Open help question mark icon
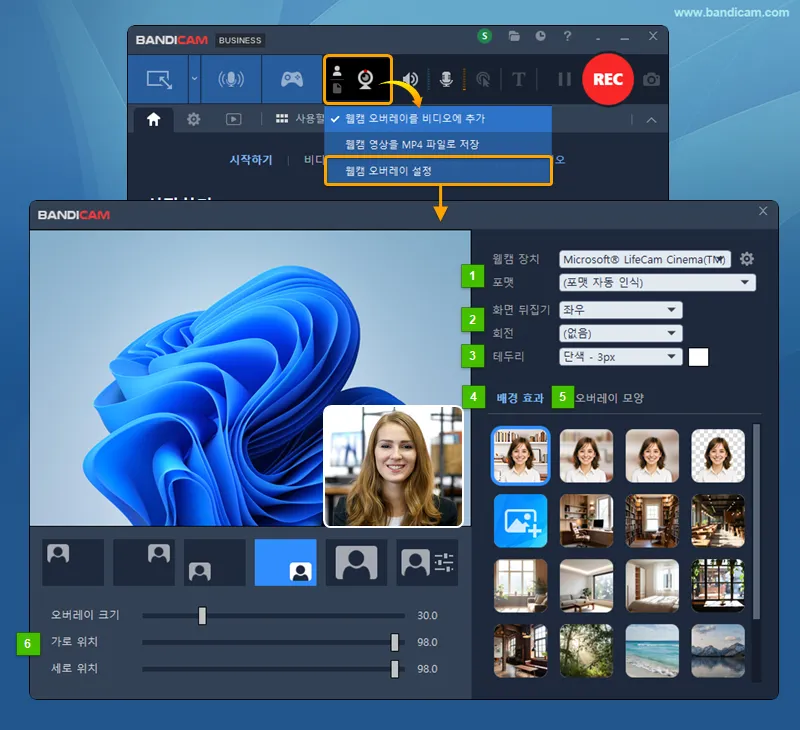 click(x=567, y=36)
